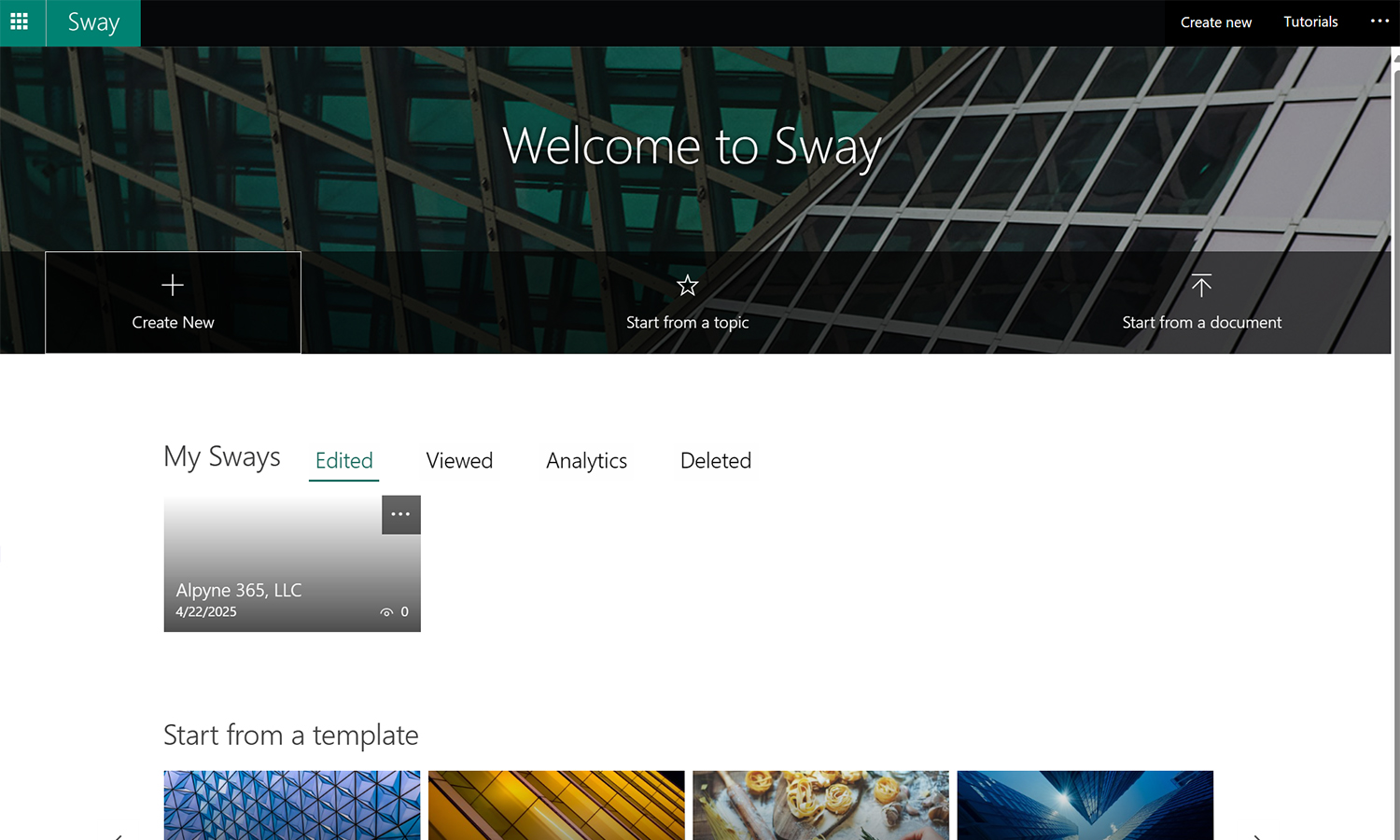This screenshot has height=840, width=1400.
Task: Select the Edited tab under My Sways
Action: pos(343,460)
